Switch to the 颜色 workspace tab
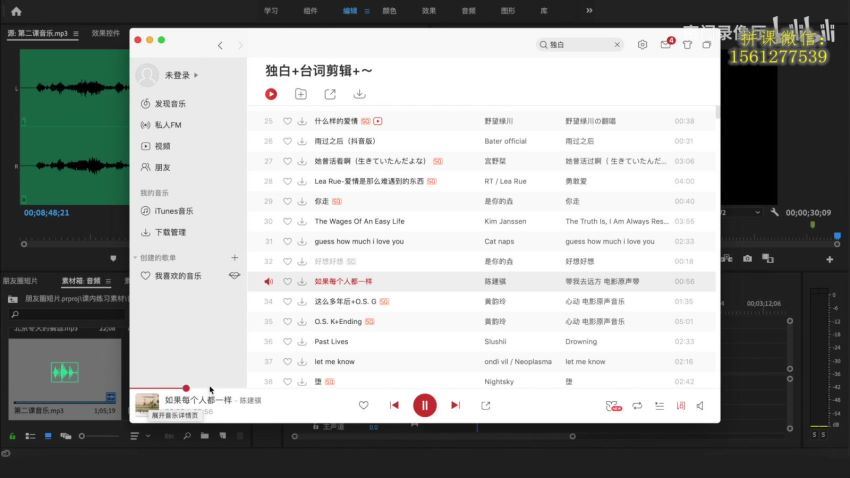 389,11
